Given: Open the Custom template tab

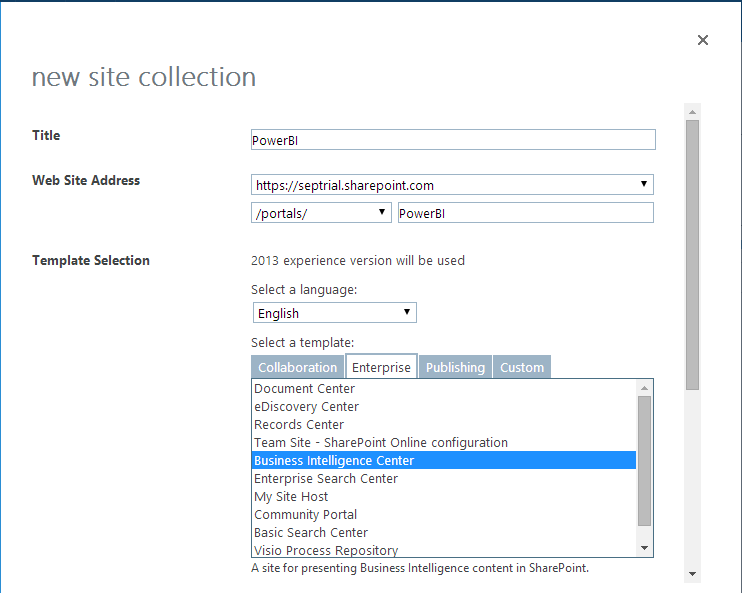Looking at the screenshot, I should (x=522, y=367).
